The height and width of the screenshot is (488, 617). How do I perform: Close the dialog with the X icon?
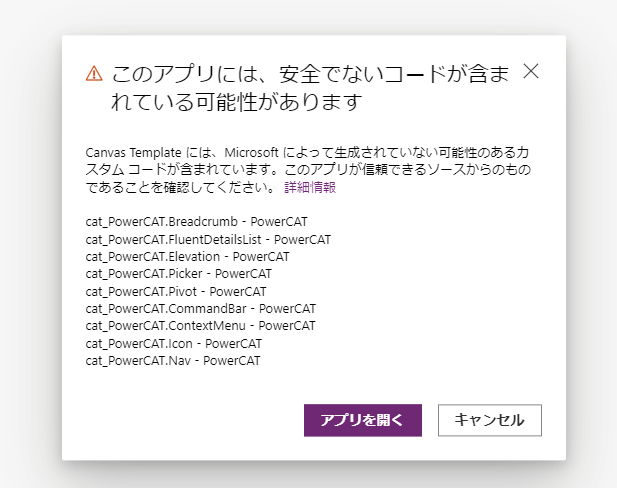[531, 72]
